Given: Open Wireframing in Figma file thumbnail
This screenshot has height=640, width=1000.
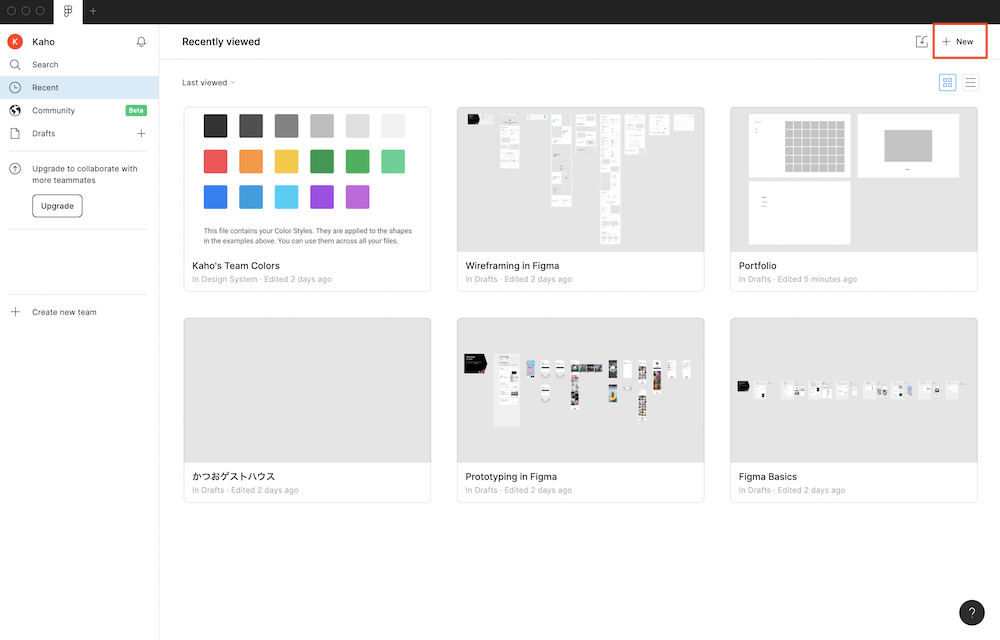Looking at the screenshot, I should 580,180.
